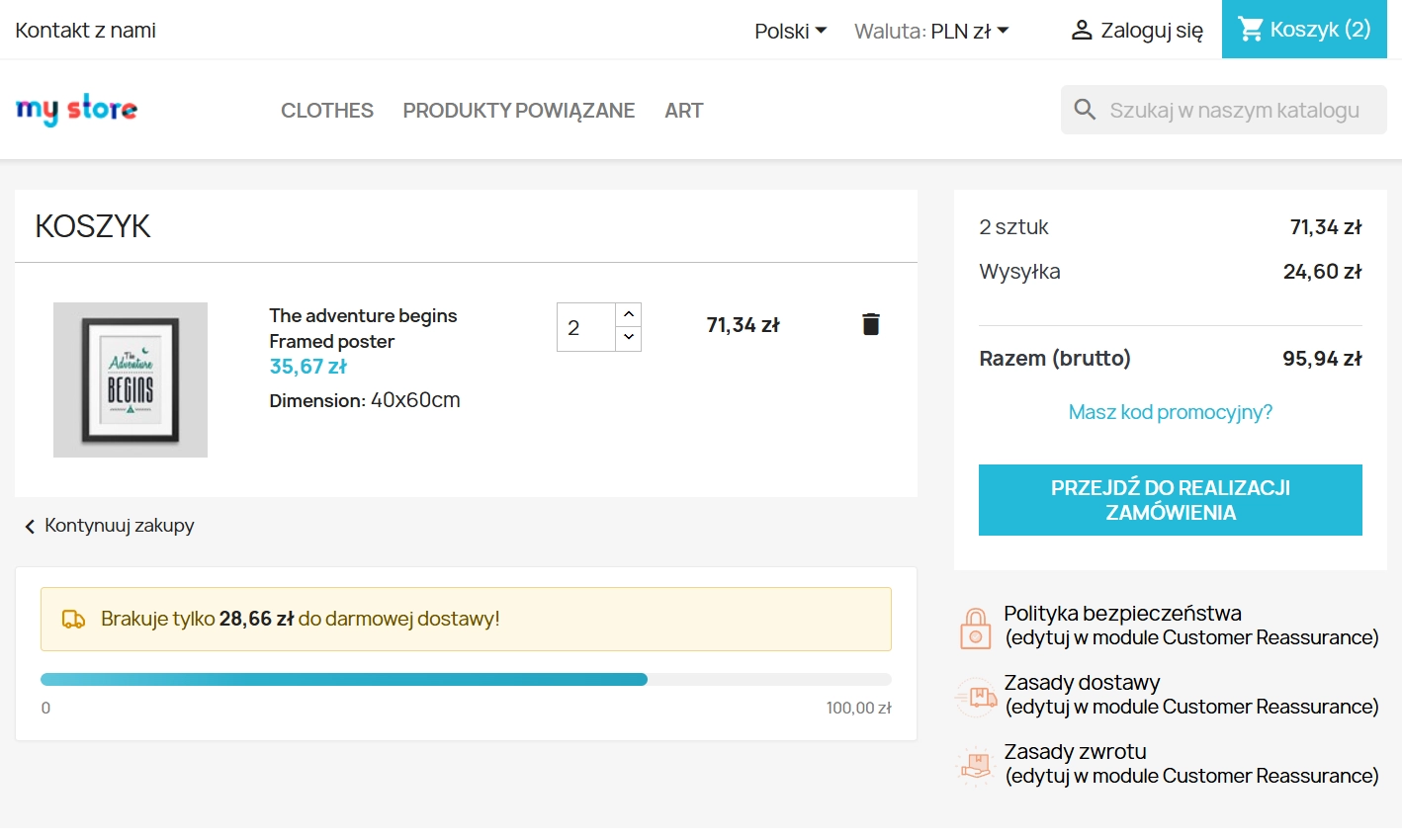The height and width of the screenshot is (840, 1402).
Task: Select the ART category in the navigation
Action: tap(683, 110)
